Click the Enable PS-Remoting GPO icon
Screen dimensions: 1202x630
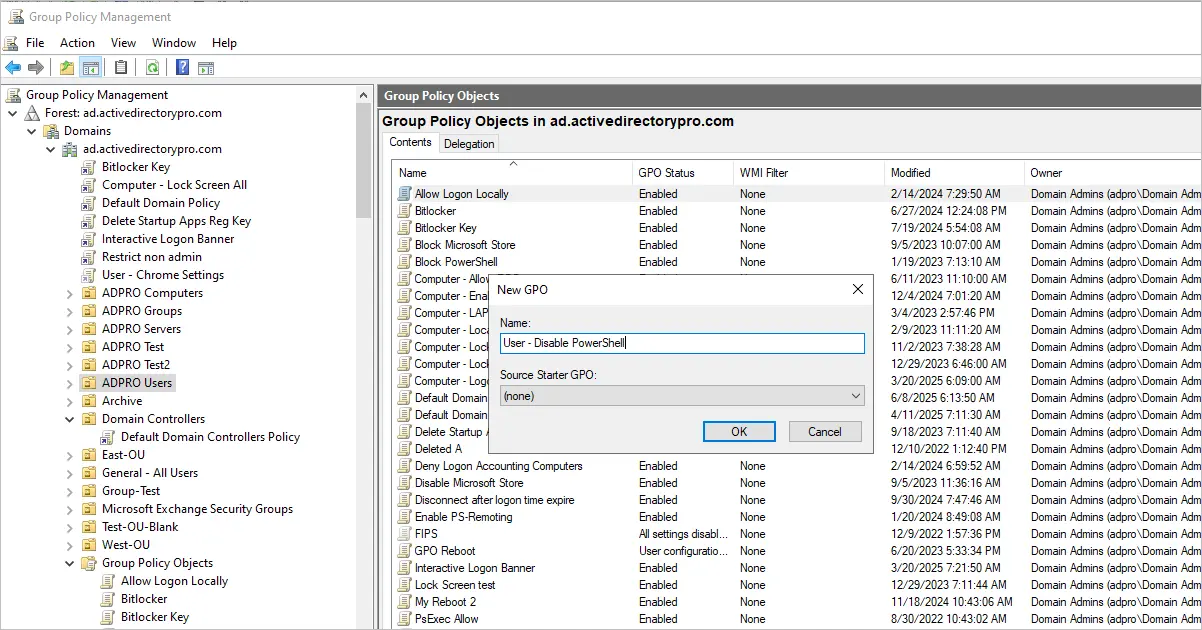click(x=404, y=517)
